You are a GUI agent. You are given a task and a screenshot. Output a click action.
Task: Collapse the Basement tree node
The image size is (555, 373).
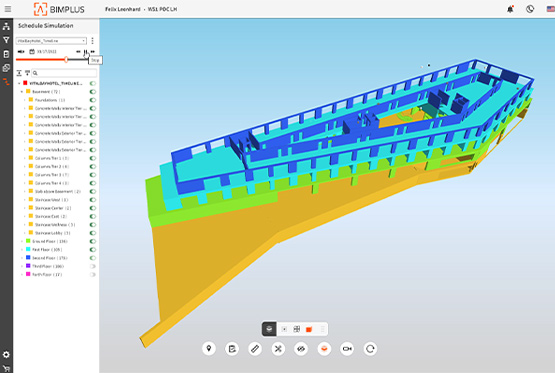(22, 92)
